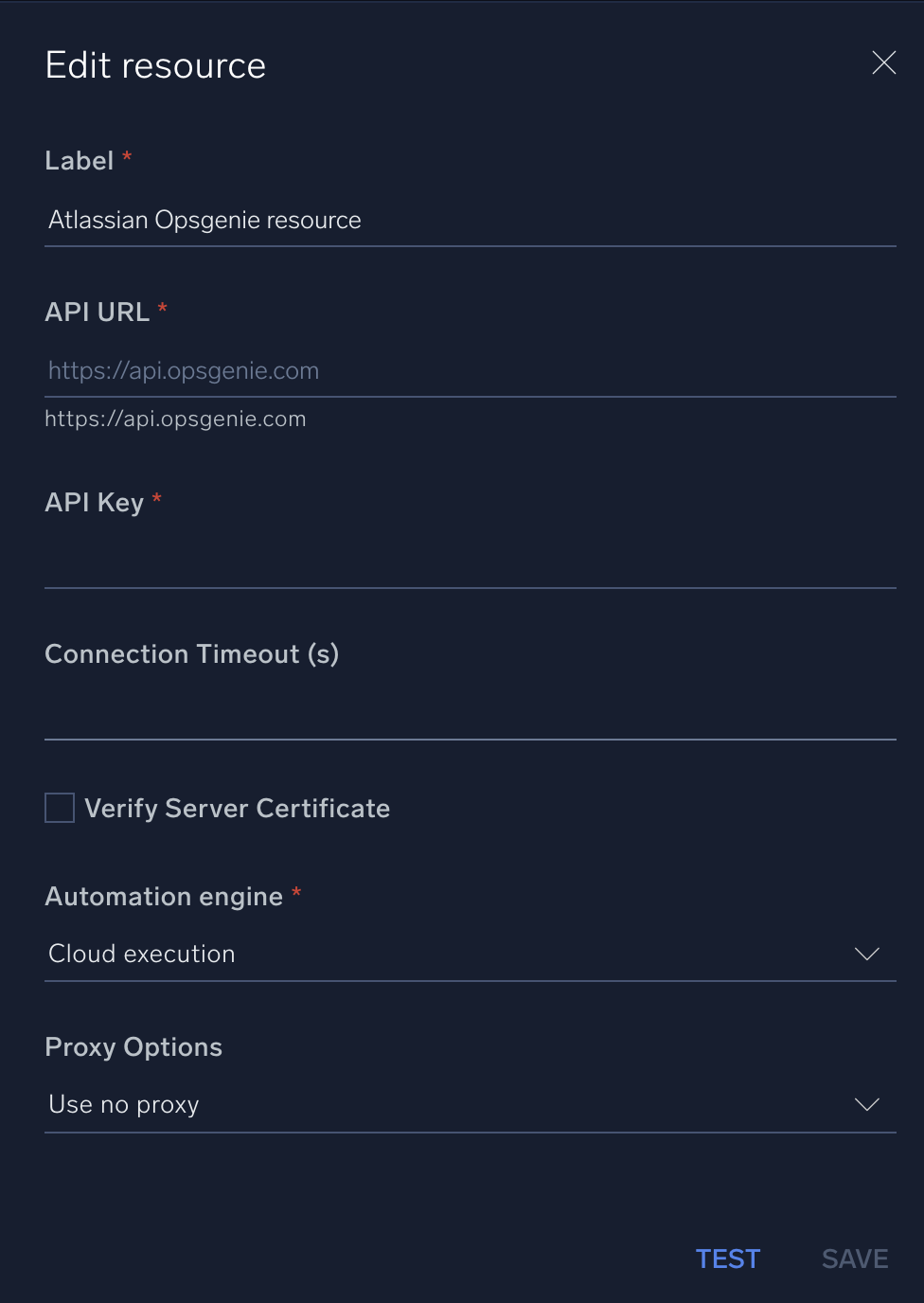Screen dimensions: 924x1303
Task: Click the TEST button
Action: tap(727, 1258)
